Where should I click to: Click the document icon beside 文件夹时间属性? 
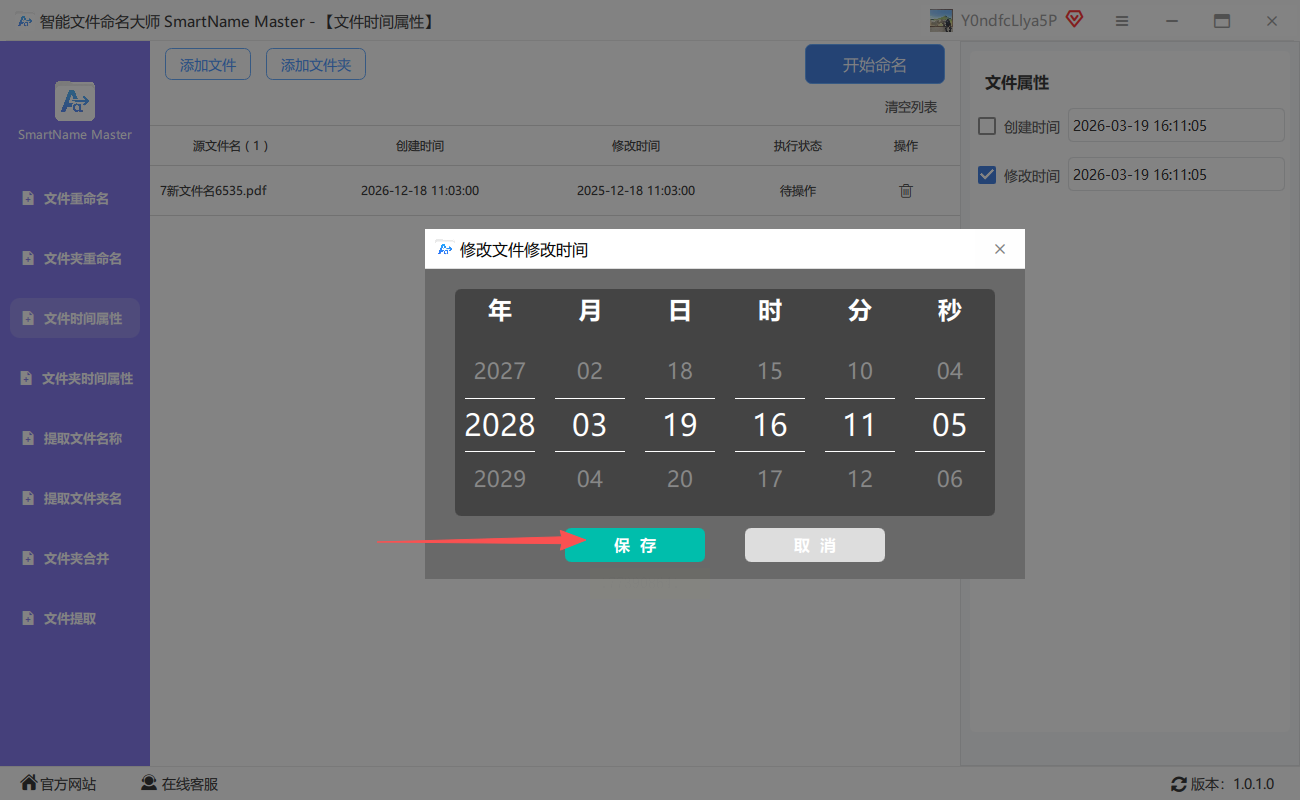pos(28,378)
